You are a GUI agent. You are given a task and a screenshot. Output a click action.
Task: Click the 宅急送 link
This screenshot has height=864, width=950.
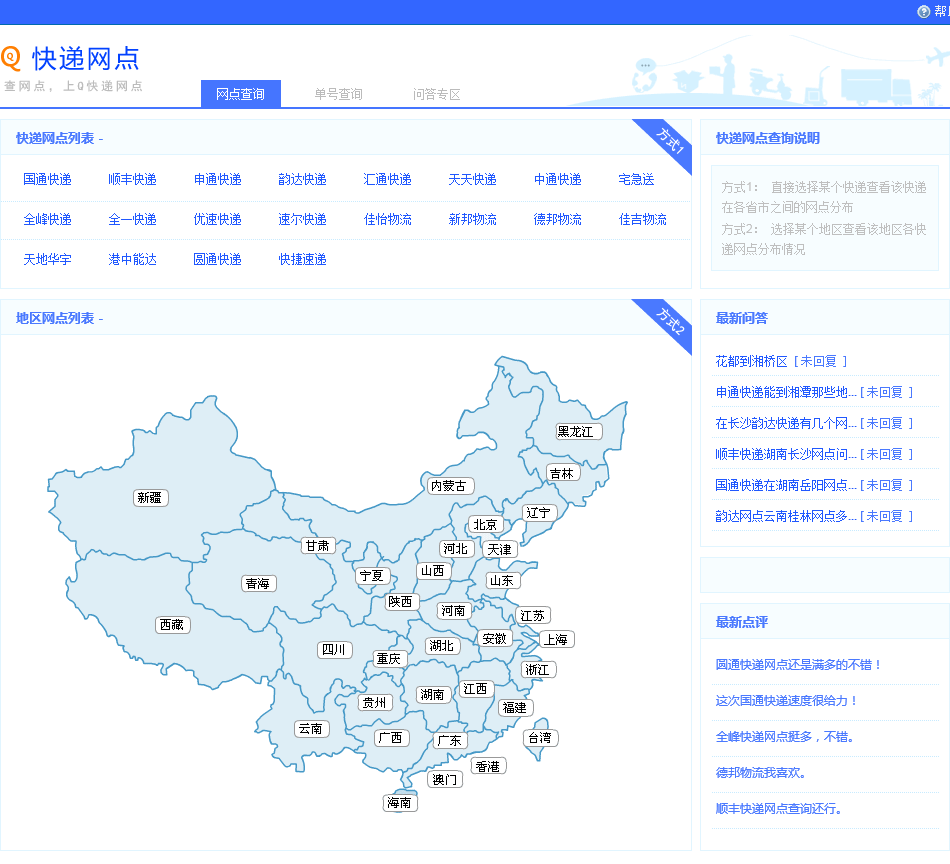(x=636, y=179)
